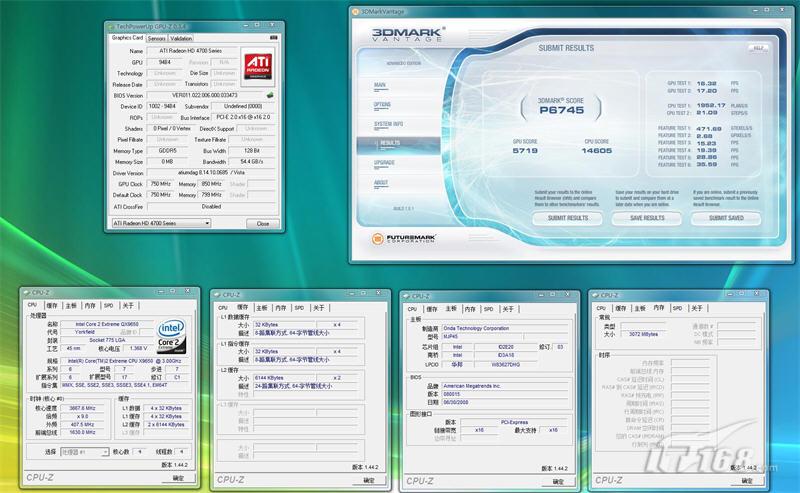
Task: Click the Close button in GPU-Z
Action: (x=263, y=224)
